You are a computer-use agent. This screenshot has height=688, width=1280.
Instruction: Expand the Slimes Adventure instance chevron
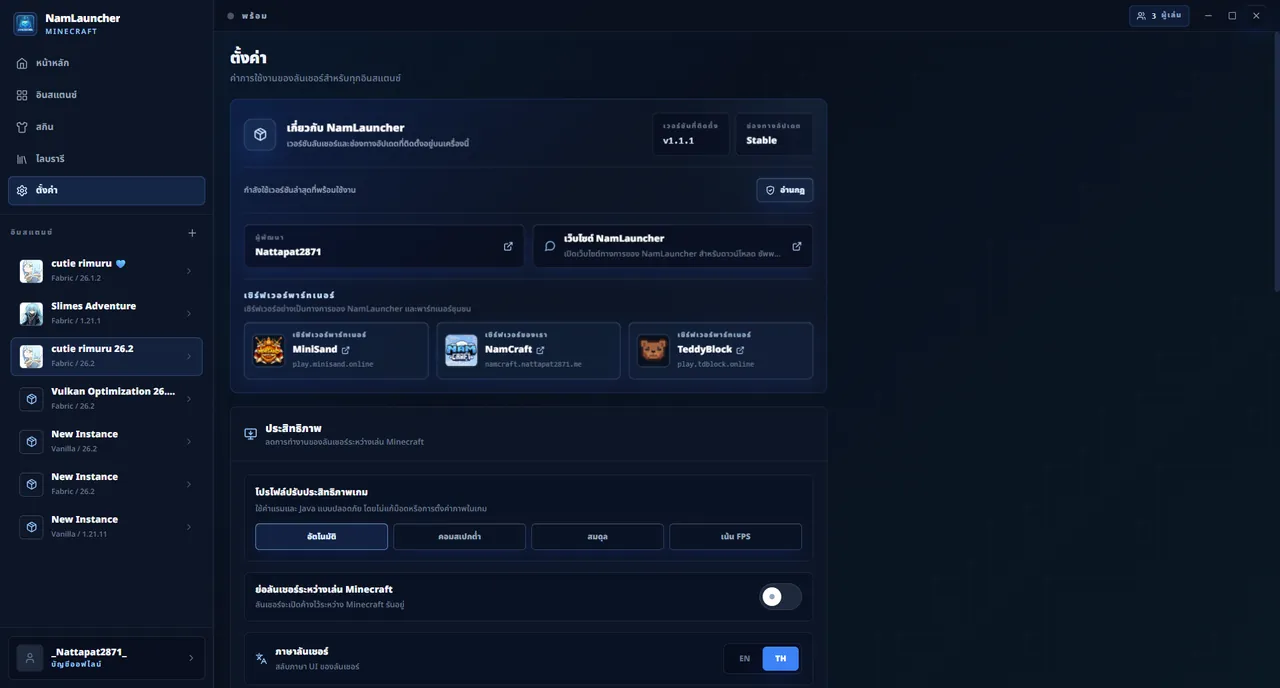[189, 314]
